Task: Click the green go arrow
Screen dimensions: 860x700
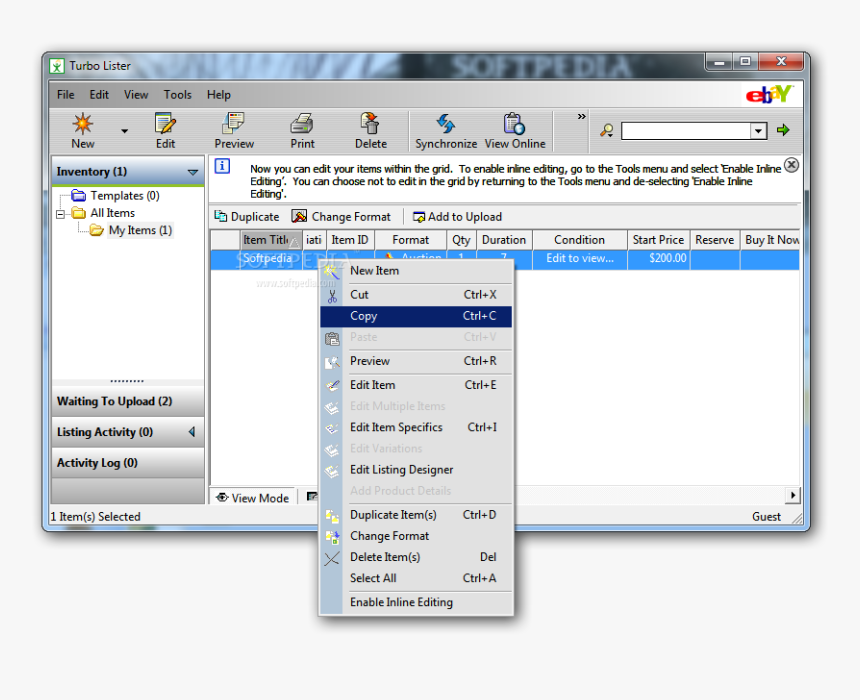Action: click(x=783, y=130)
